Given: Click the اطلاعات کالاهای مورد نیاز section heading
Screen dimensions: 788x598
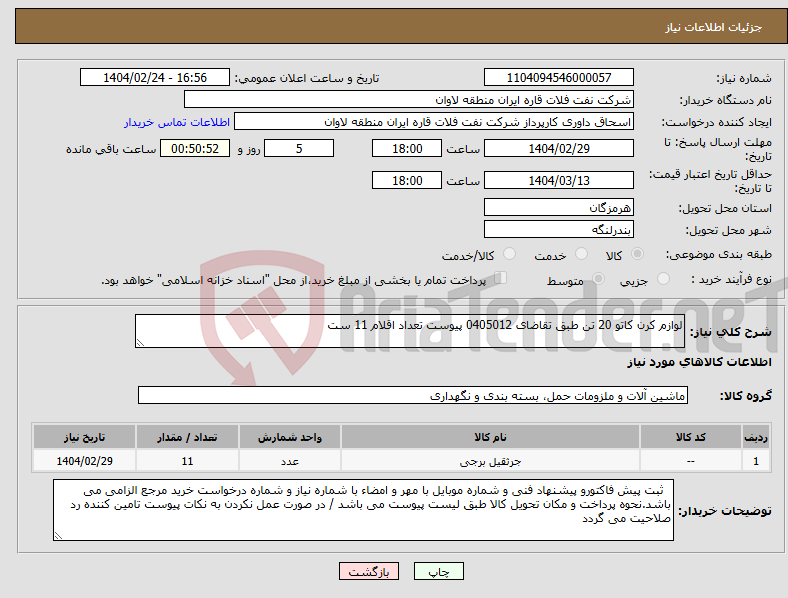Looking at the screenshot, I should pyautogui.click(x=699, y=362).
